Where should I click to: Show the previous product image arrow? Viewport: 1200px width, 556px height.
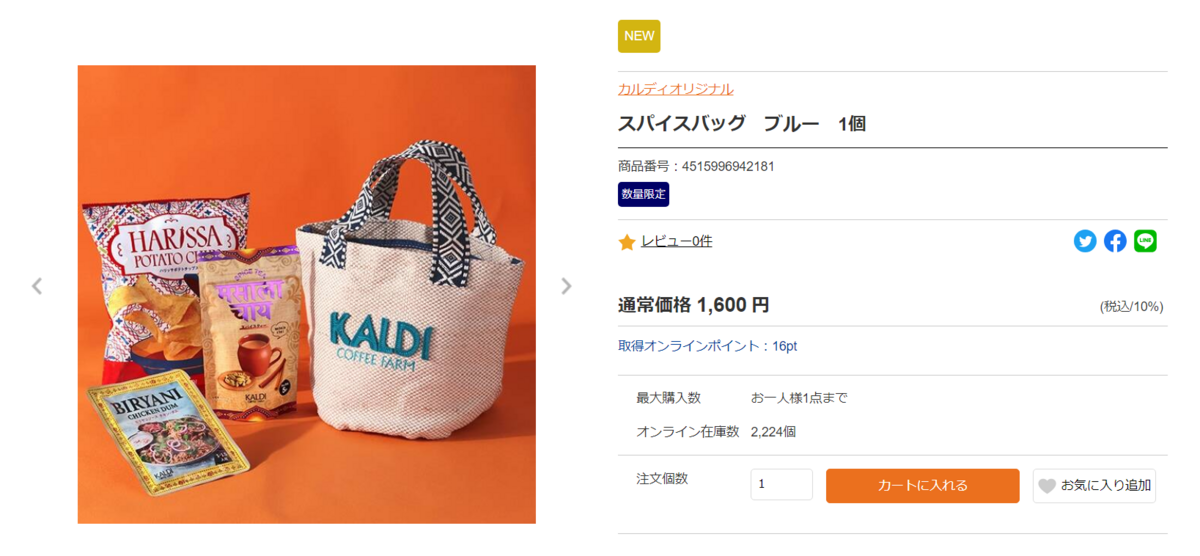37,286
